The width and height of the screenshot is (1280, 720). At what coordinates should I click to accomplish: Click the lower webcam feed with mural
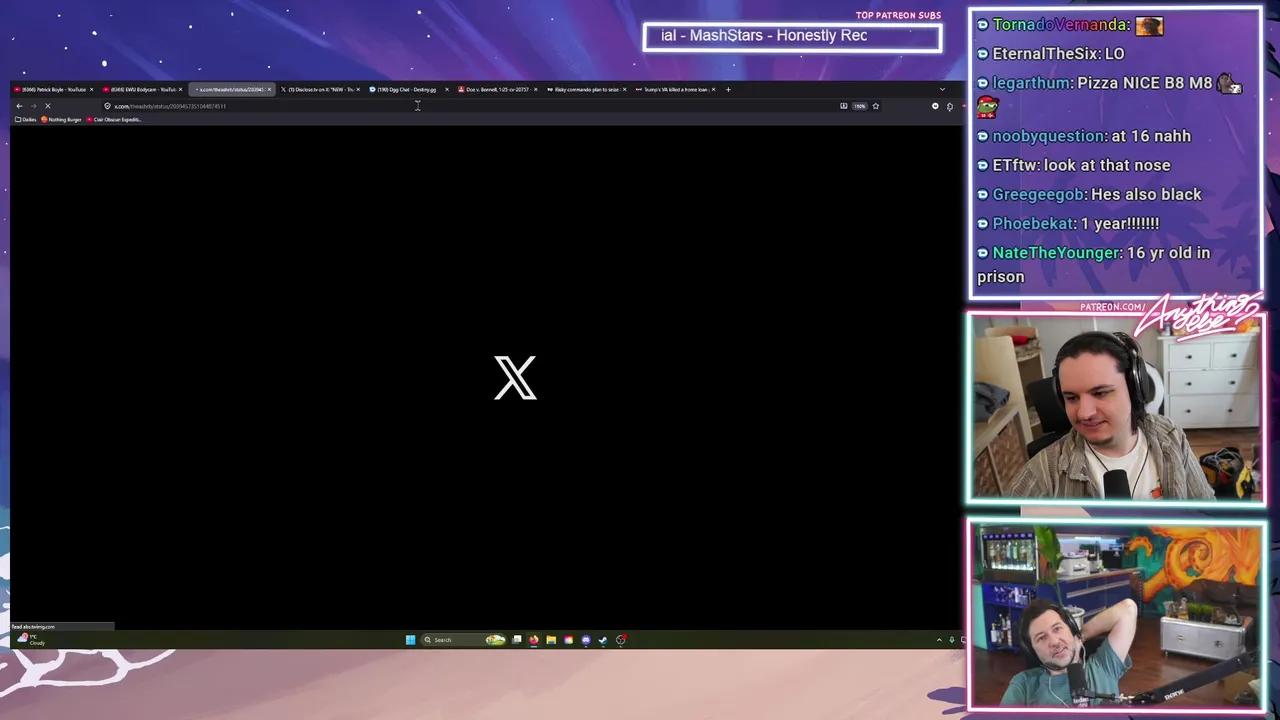coord(1115,615)
